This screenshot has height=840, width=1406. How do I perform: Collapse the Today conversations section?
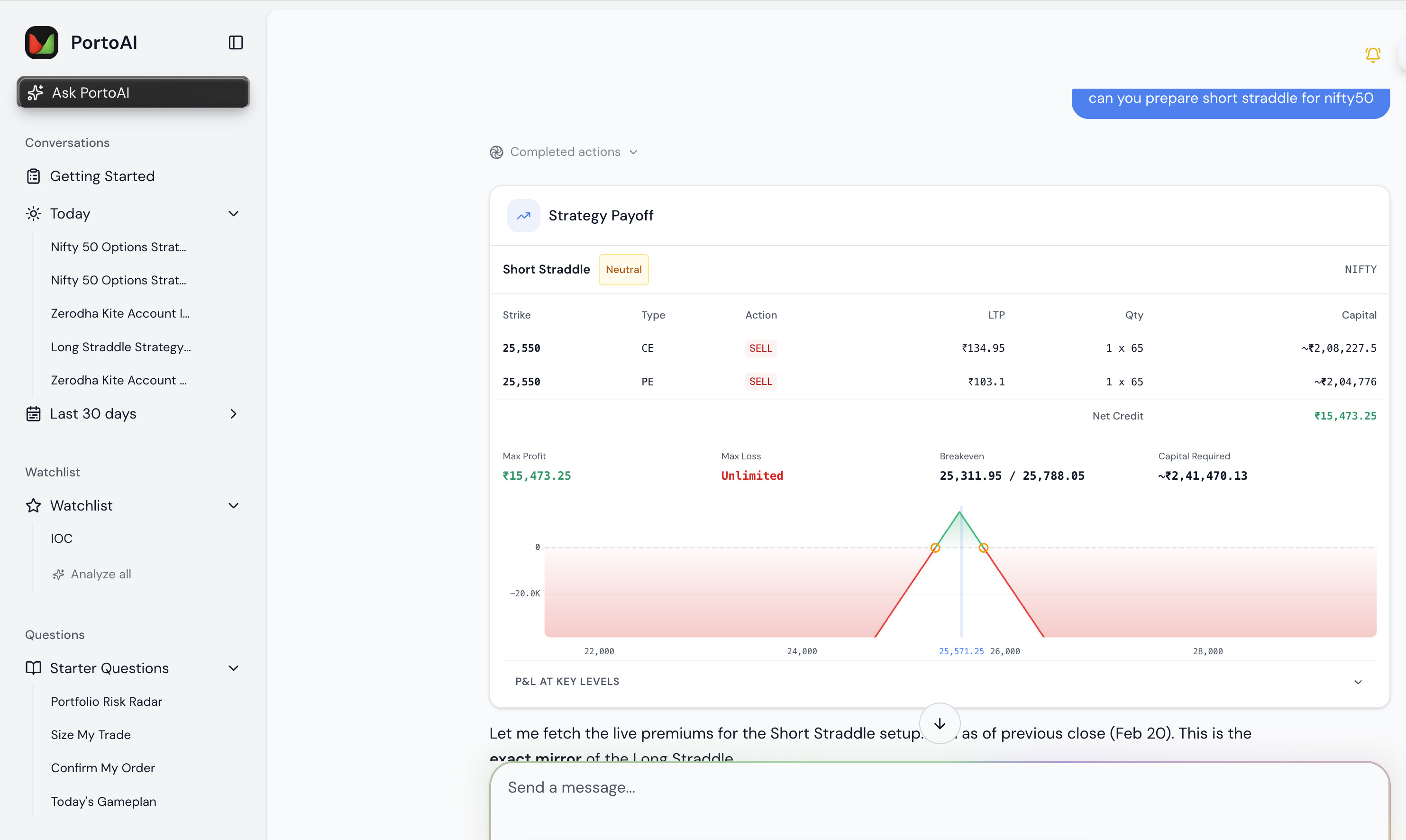[x=233, y=213]
